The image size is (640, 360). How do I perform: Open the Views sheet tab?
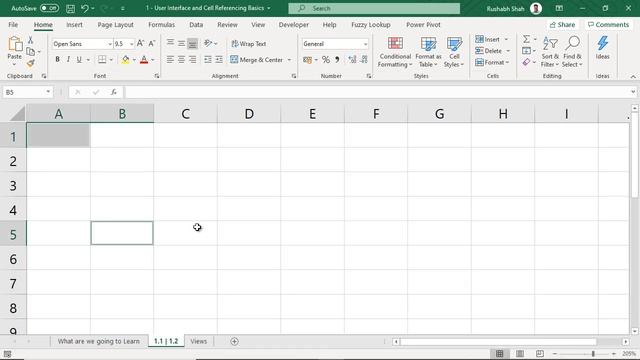click(198, 341)
